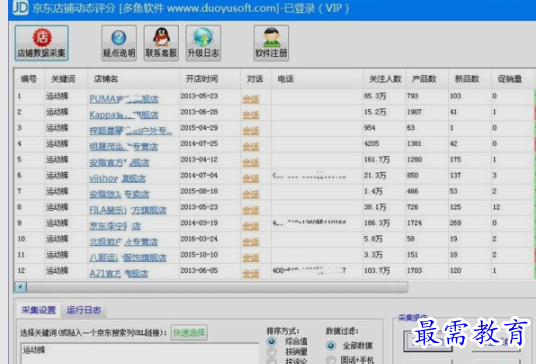Click the 会话 link in row 5
Viewport: 536px width, 364px height.
pos(251,163)
